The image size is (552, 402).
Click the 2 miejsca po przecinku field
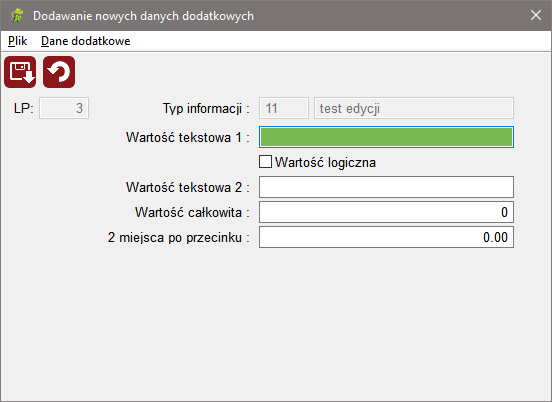point(386,237)
